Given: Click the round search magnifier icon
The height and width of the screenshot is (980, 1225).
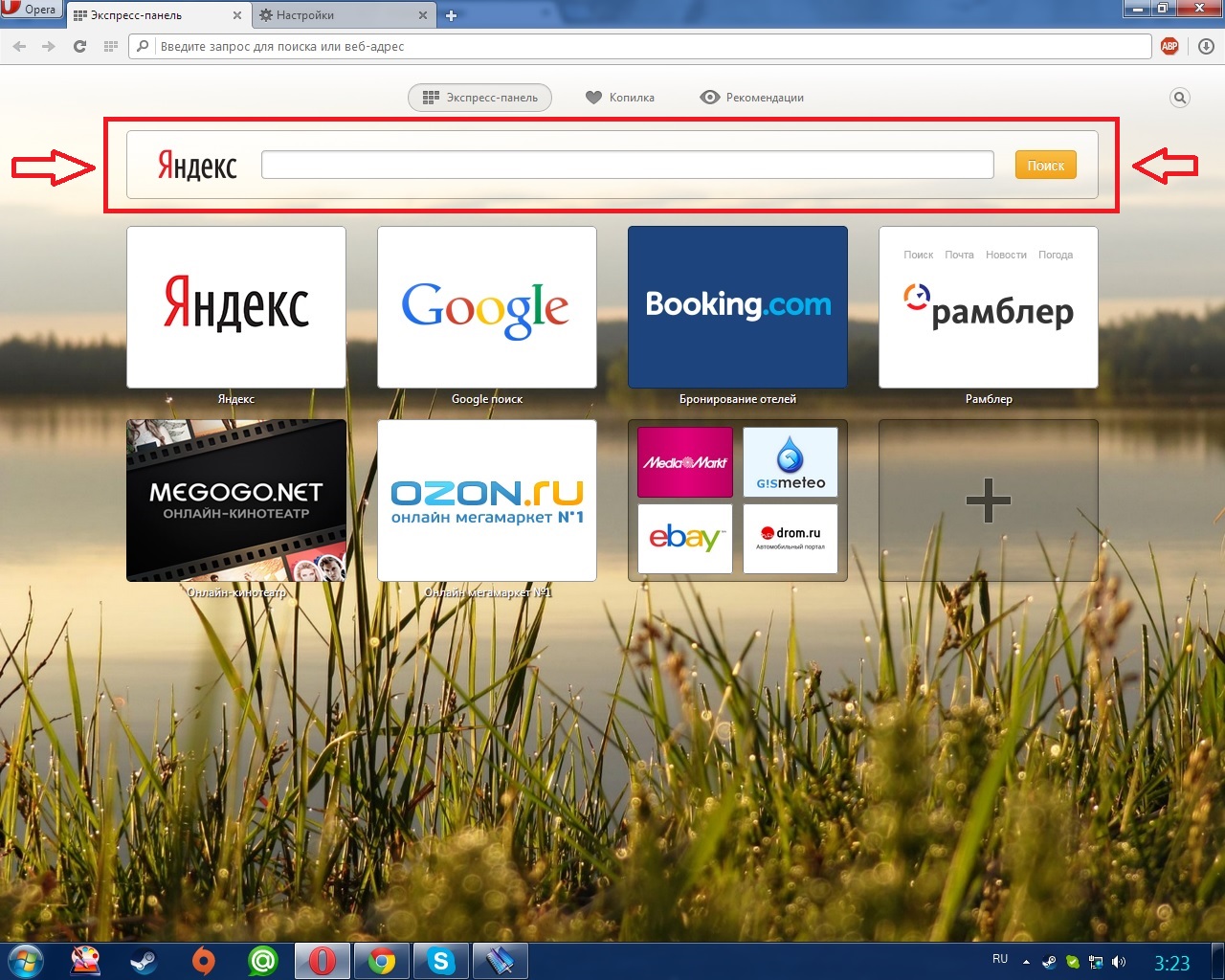Looking at the screenshot, I should (x=1180, y=98).
